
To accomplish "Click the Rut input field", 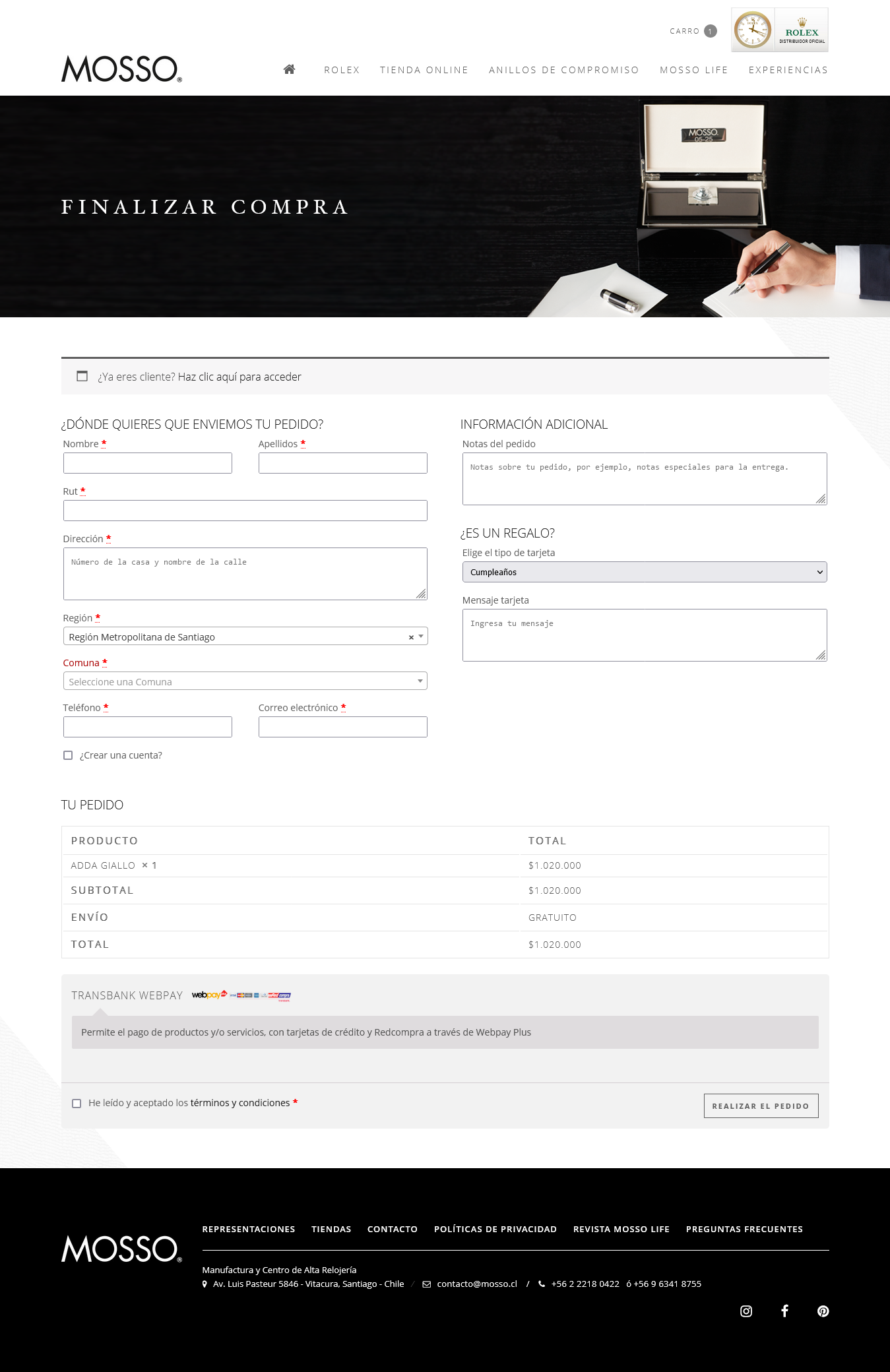I will (245, 511).
